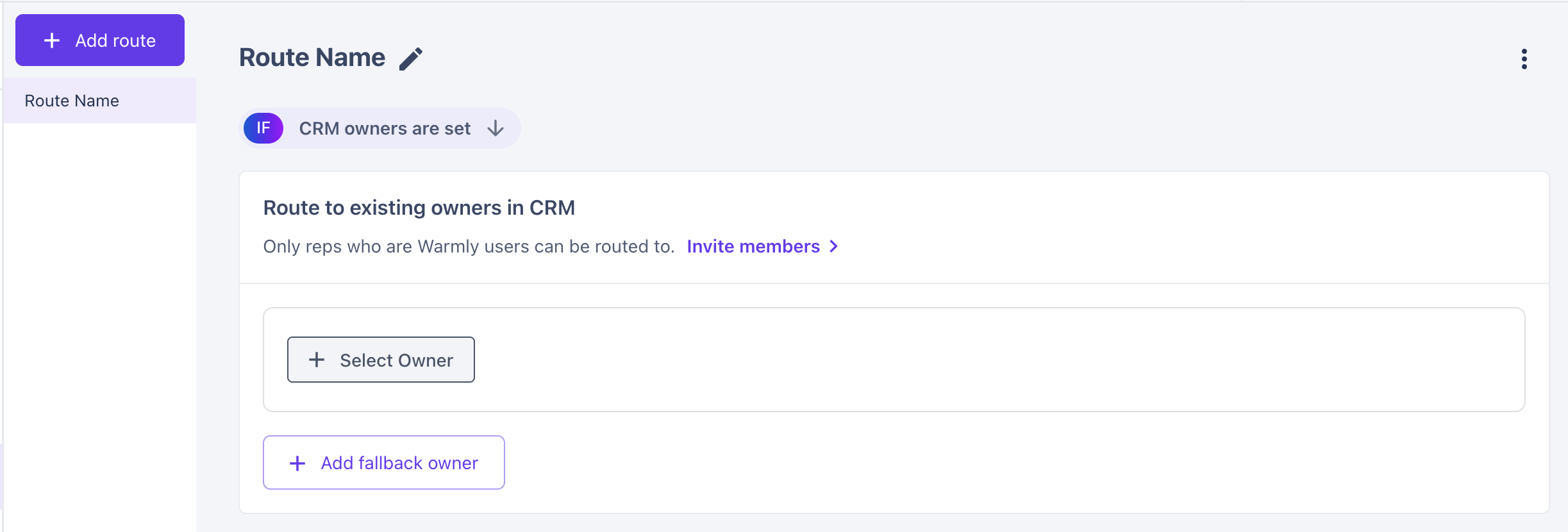Click the Select Owner button
Viewport: 1568px width, 532px height.
(x=381, y=360)
